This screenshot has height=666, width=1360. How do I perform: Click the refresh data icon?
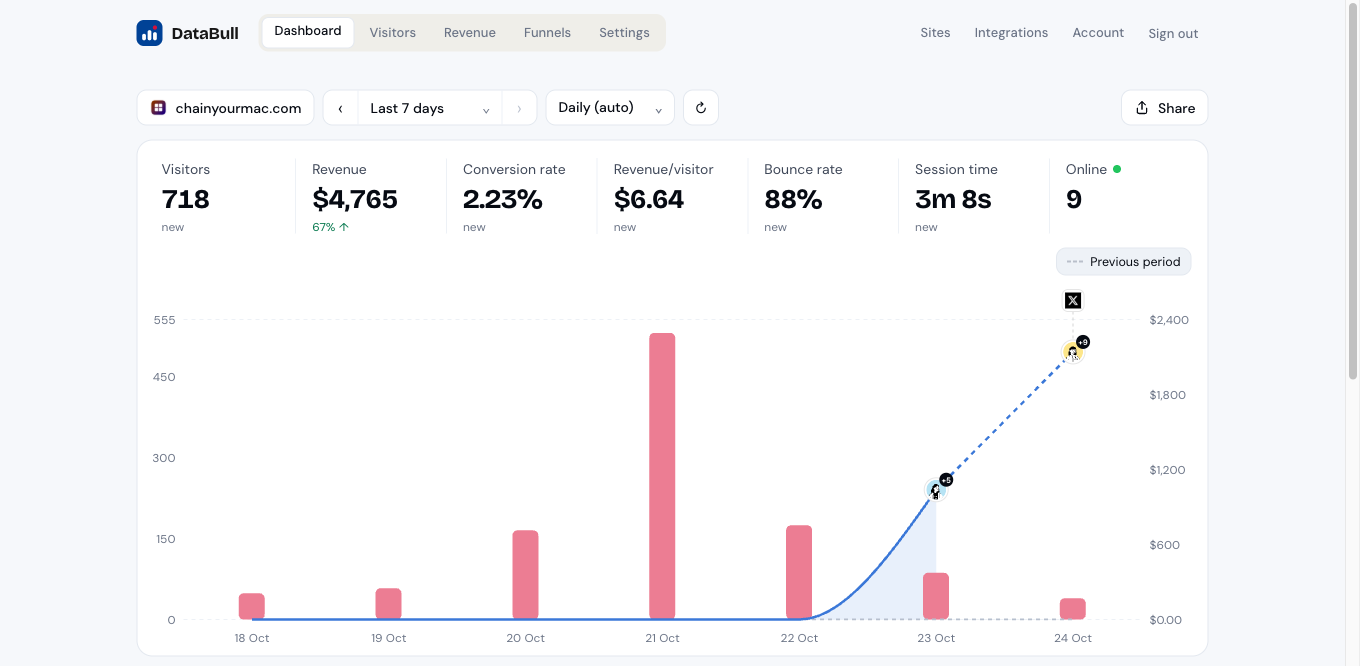pos(701,108)
